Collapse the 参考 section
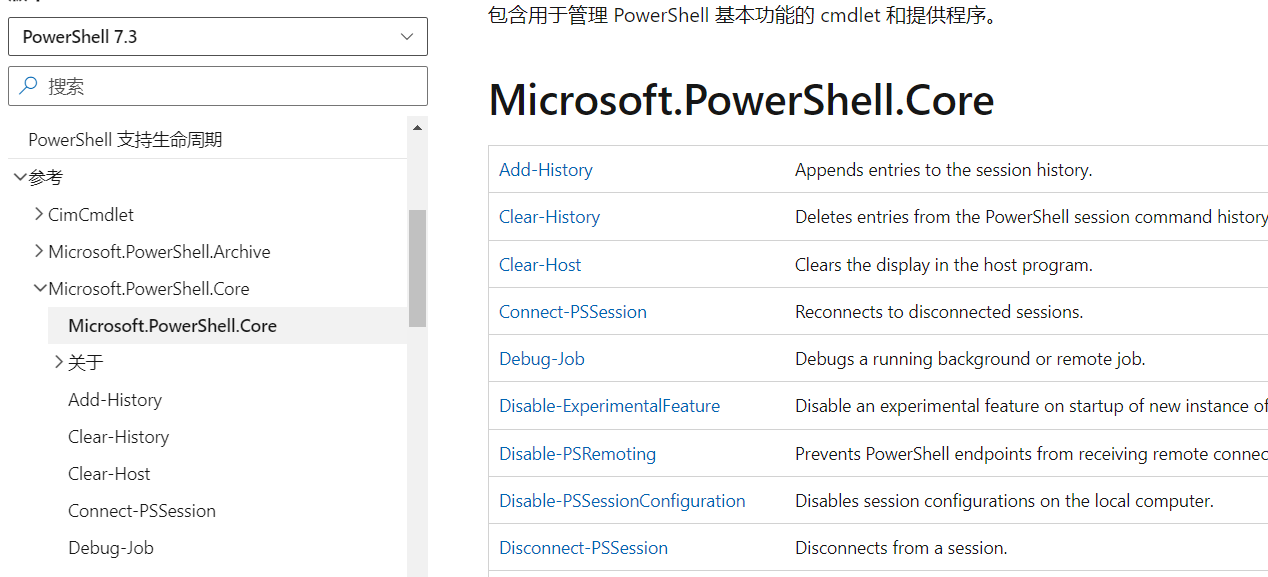Viewport: 1268px width, 577px height. (20, 176)
